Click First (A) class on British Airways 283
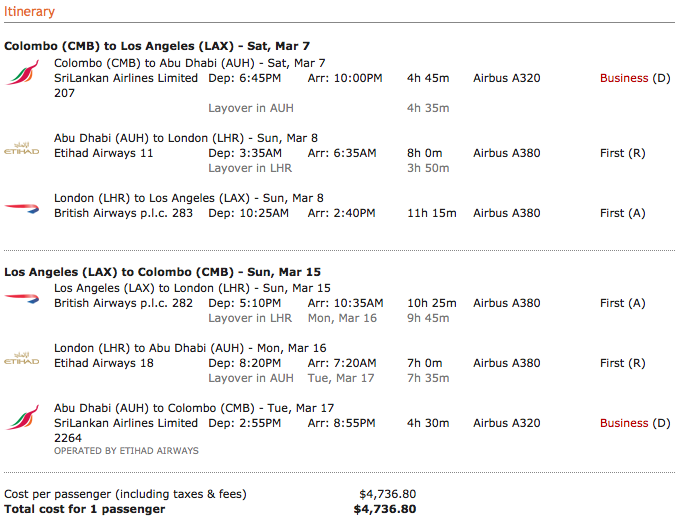 [x=622, y=213]
